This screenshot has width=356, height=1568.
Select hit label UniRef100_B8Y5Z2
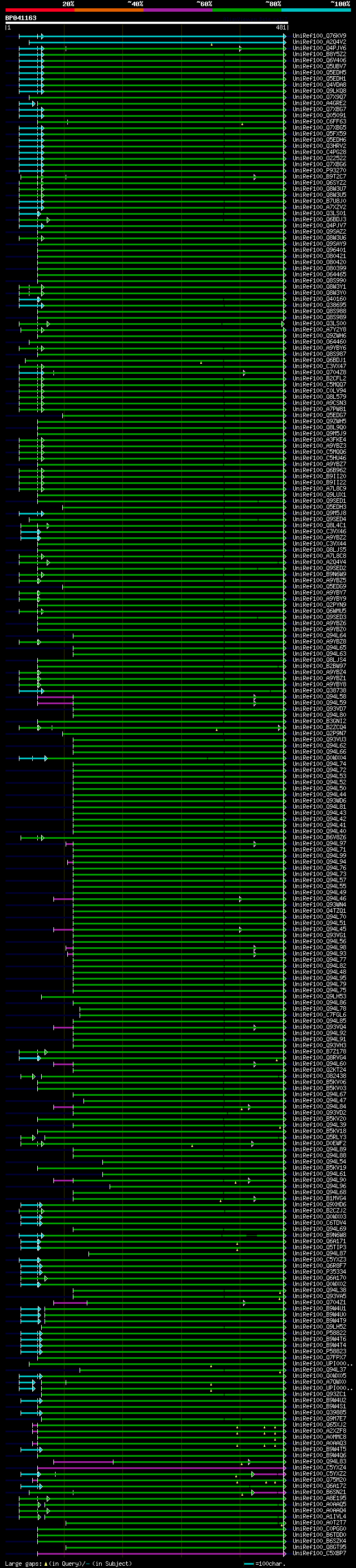319,54
